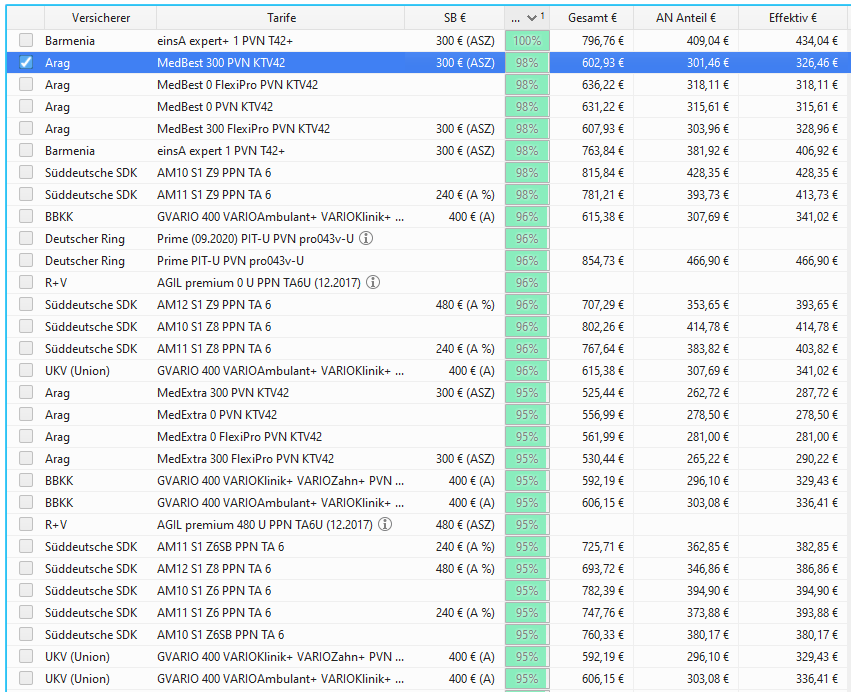Select the "413,73 €" Effektiv value
Viewport: 851px width, 692px height.
click(817, 195)
